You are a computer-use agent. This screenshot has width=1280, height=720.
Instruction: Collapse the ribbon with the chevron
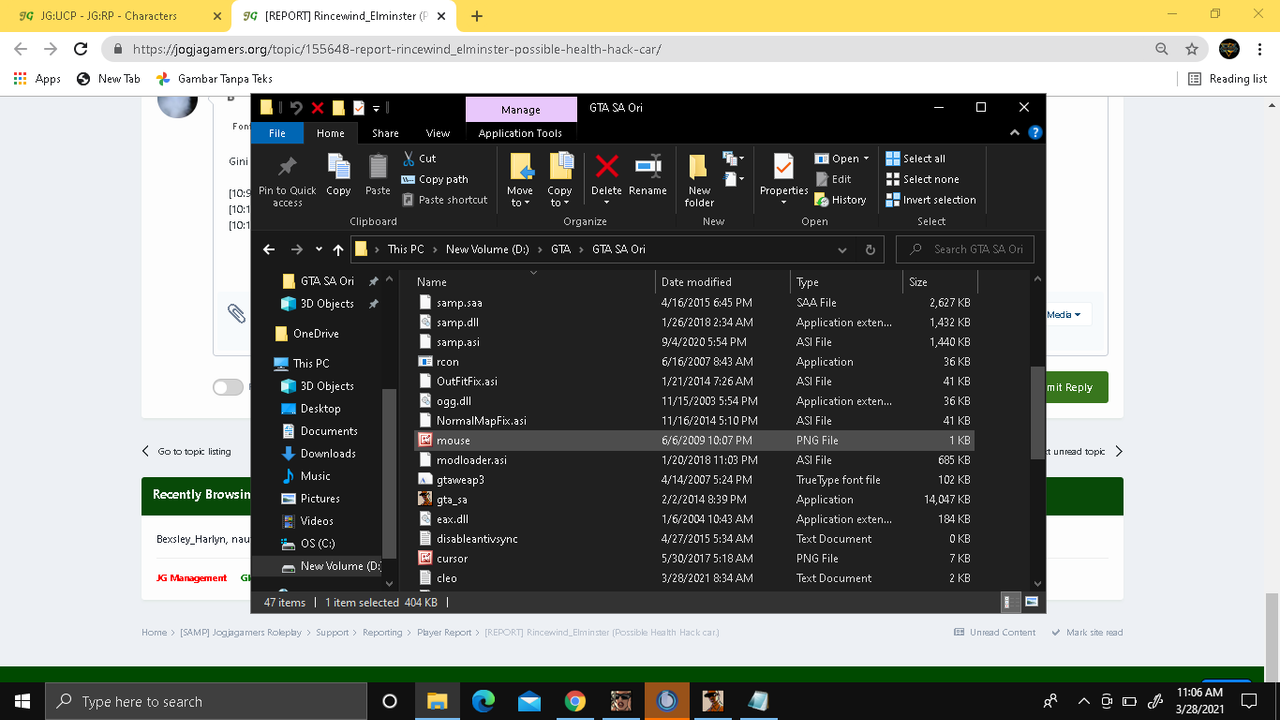(1016, 132)
